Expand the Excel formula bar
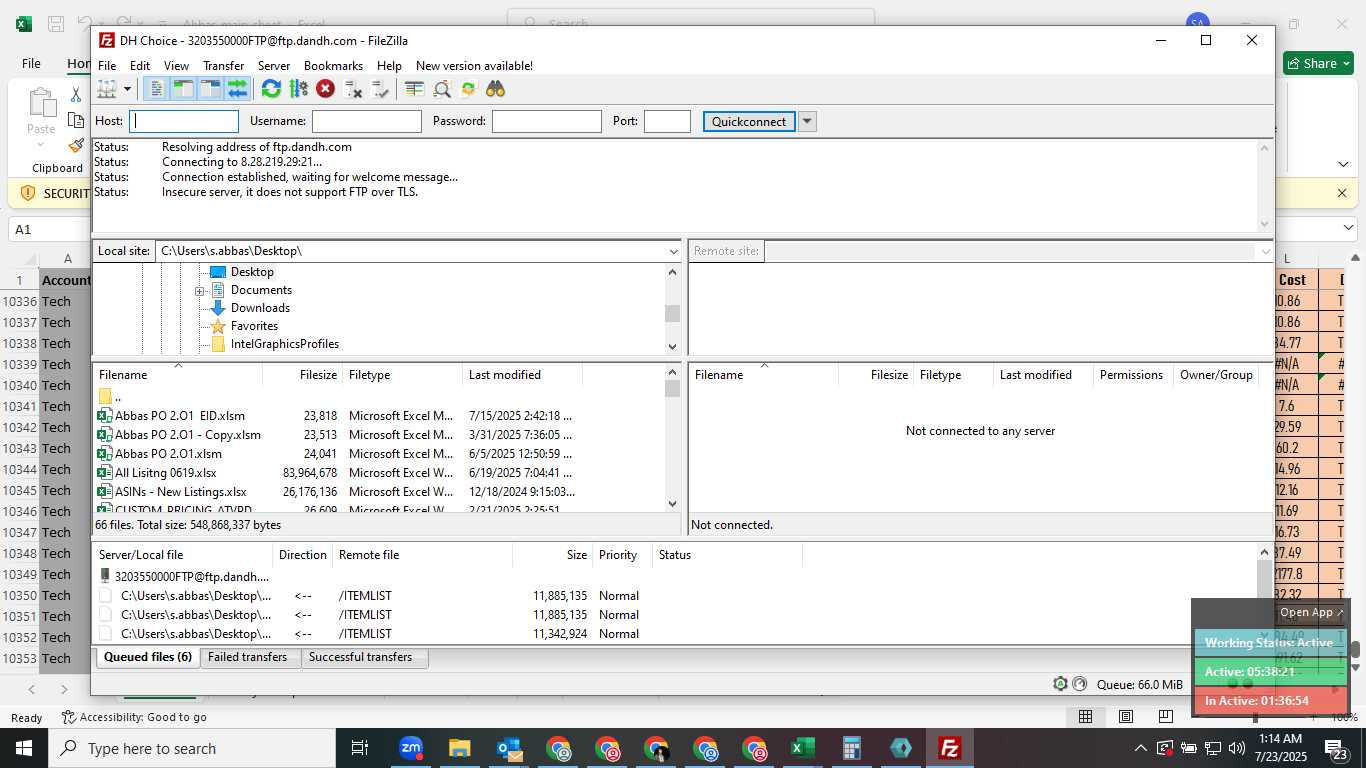The image size is (1366, 768). click(x=1347, y=229)
